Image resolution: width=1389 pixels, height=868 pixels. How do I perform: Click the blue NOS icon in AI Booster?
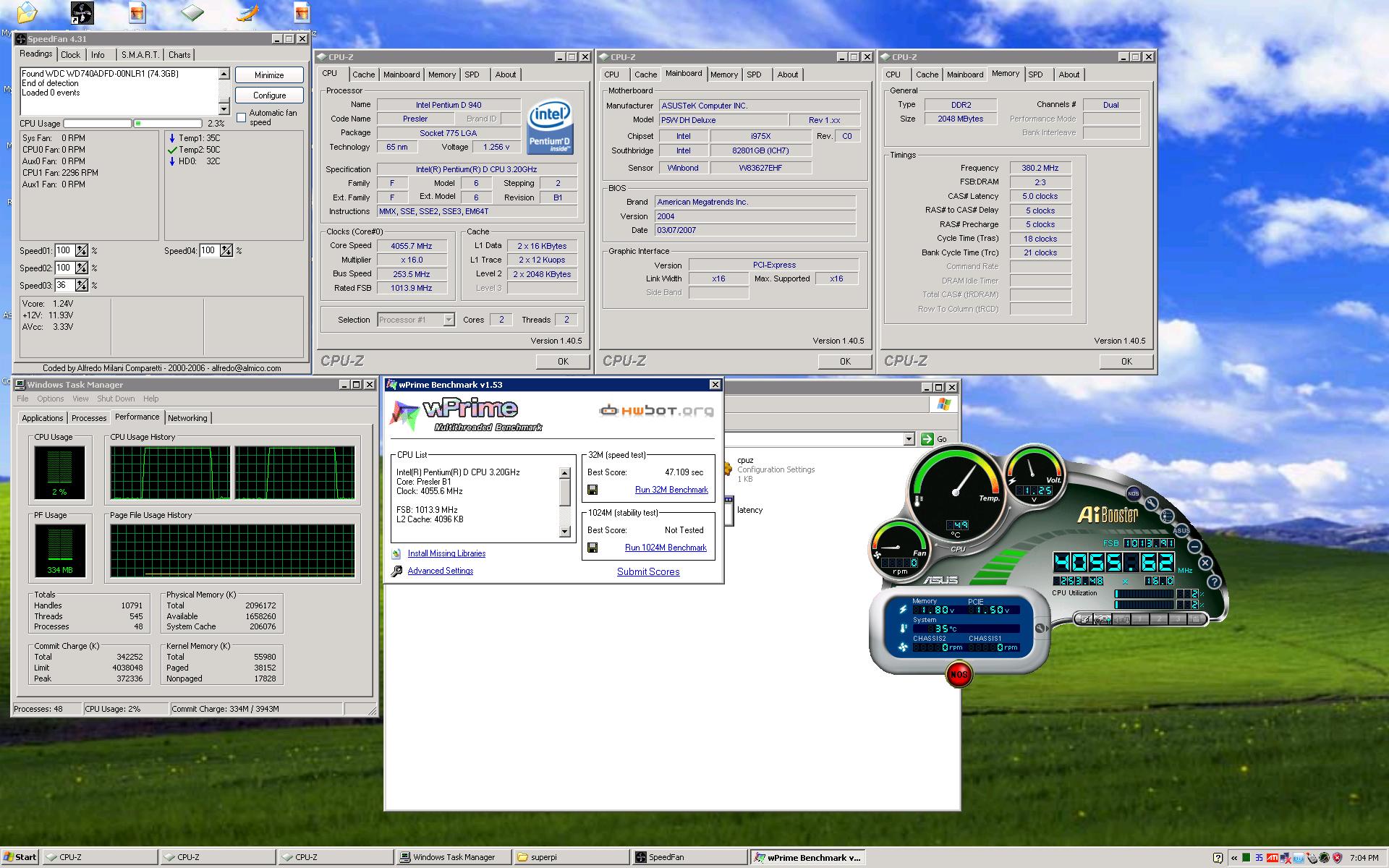[1134, 493]
